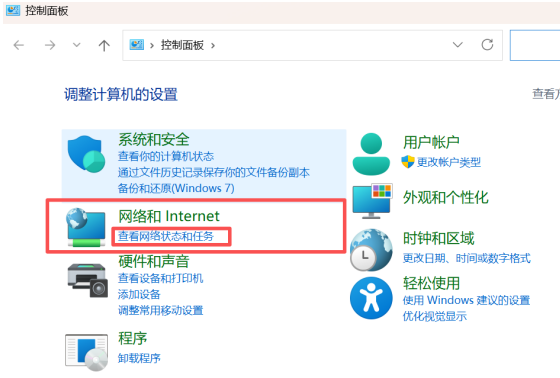Click the 用户帐户 person icon
Screen dimensions: 560x378
tap(371, 154)
